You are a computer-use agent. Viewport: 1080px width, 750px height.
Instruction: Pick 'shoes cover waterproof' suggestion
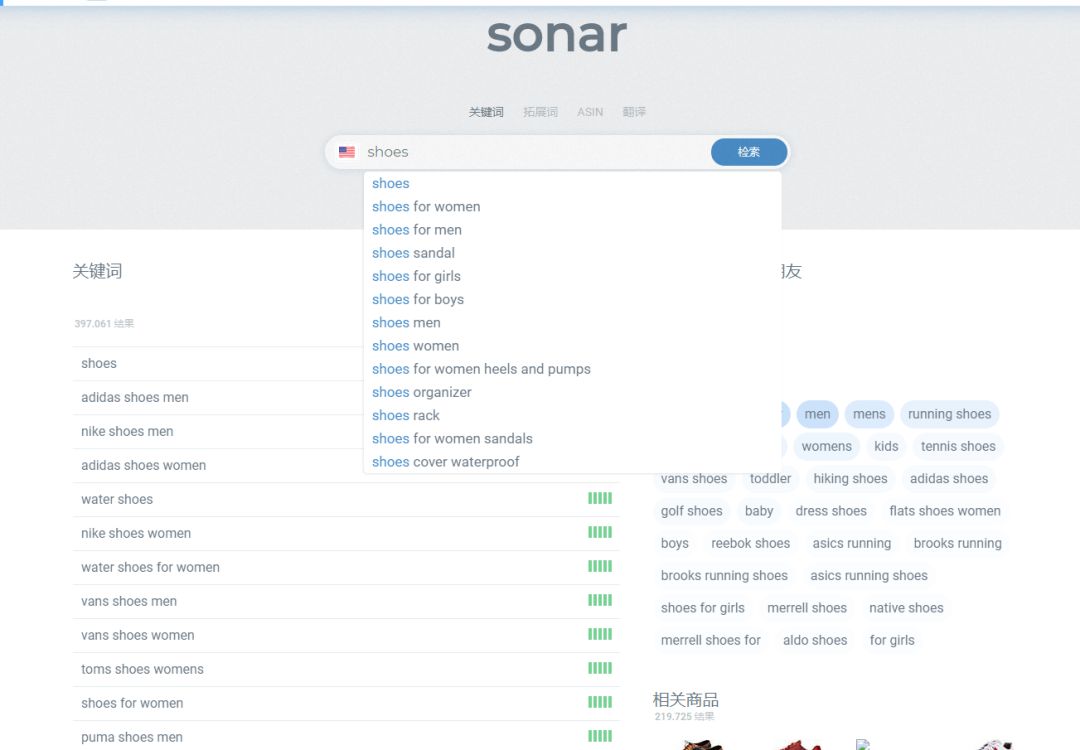coord(445,462)
